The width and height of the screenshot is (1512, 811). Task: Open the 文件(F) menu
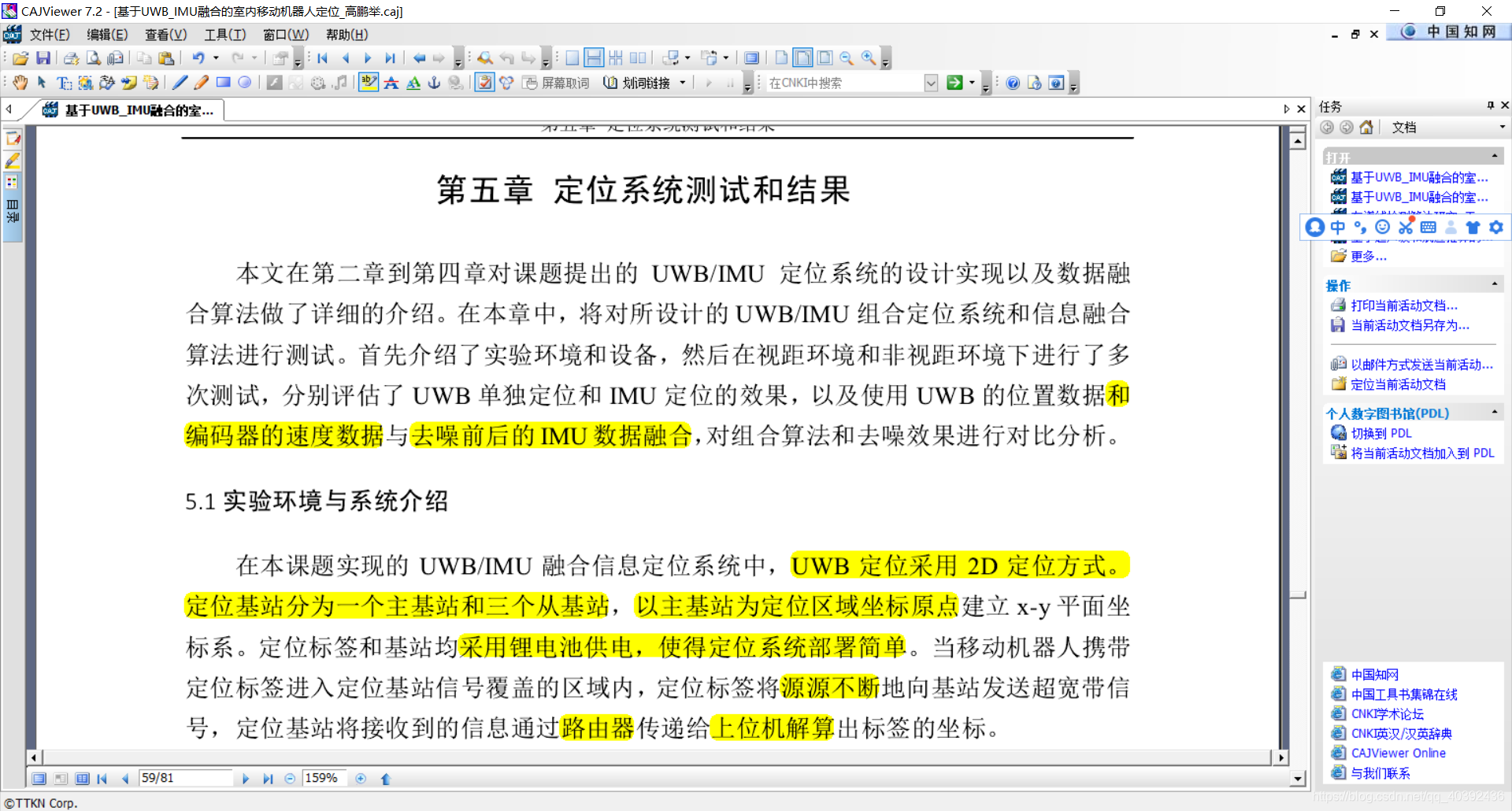click(x=50, y=35)
